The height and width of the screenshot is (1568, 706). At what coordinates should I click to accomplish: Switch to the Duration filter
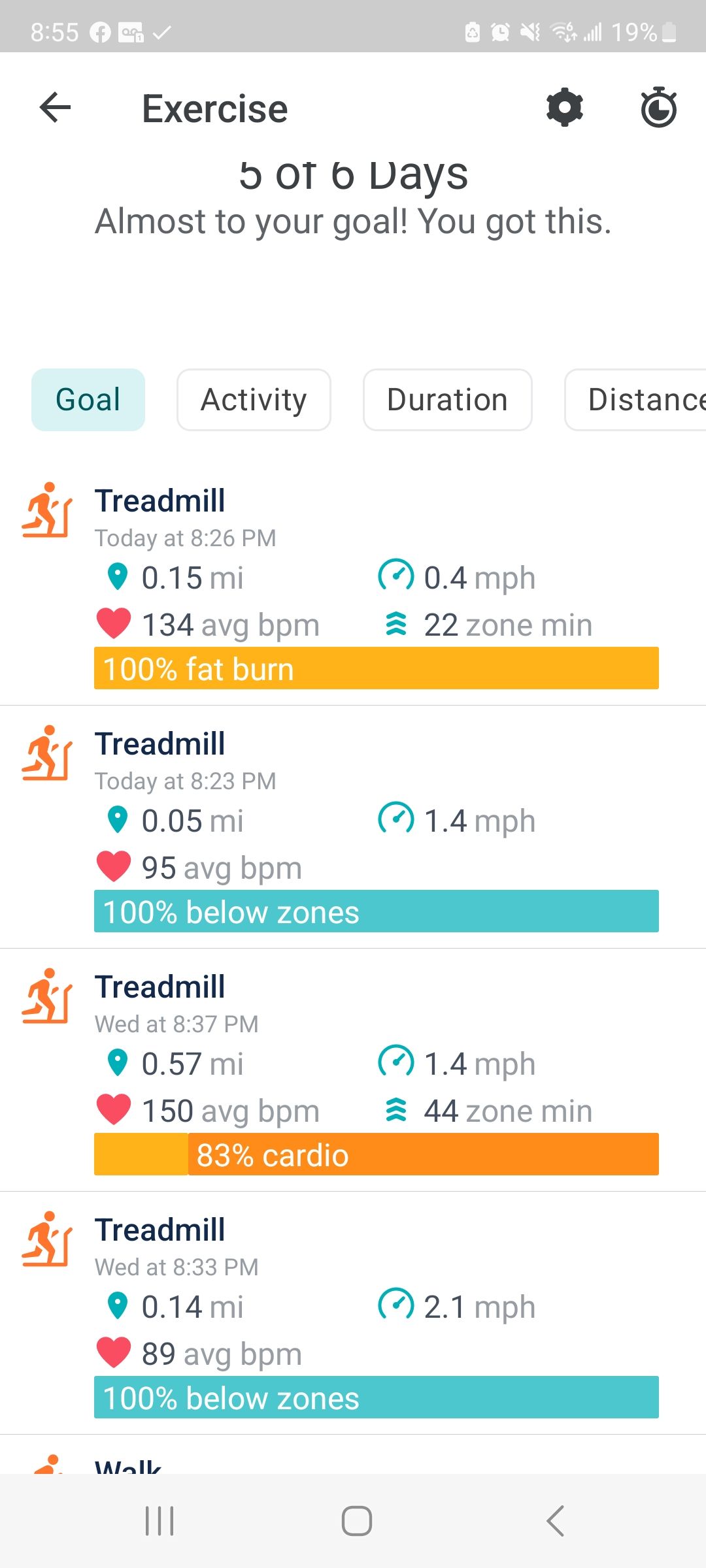pyautogui.click(x=447, y=400)
